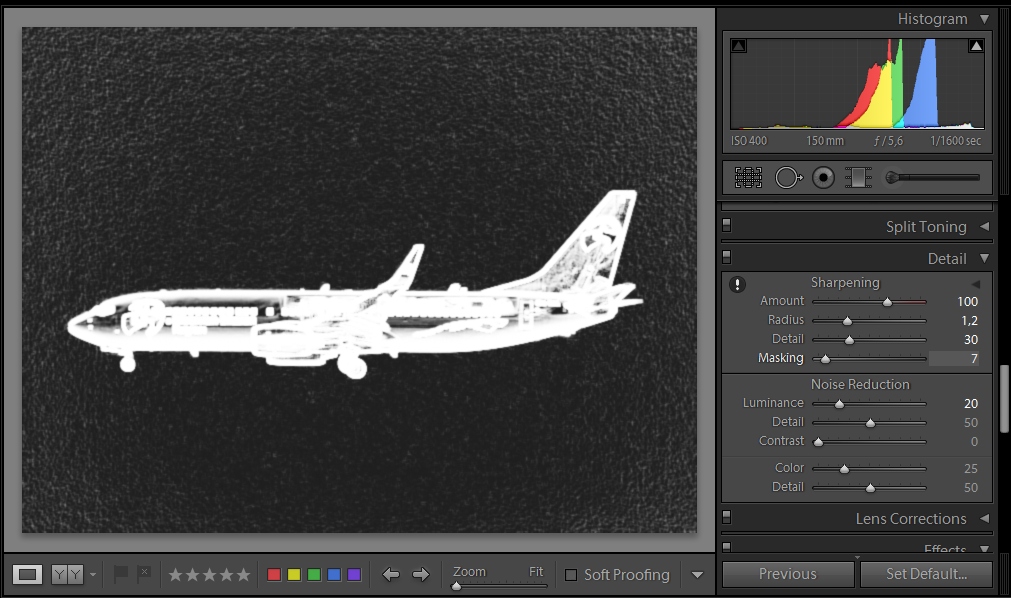
Task: Go to the previous photo arrow
Action: (391, 574)
